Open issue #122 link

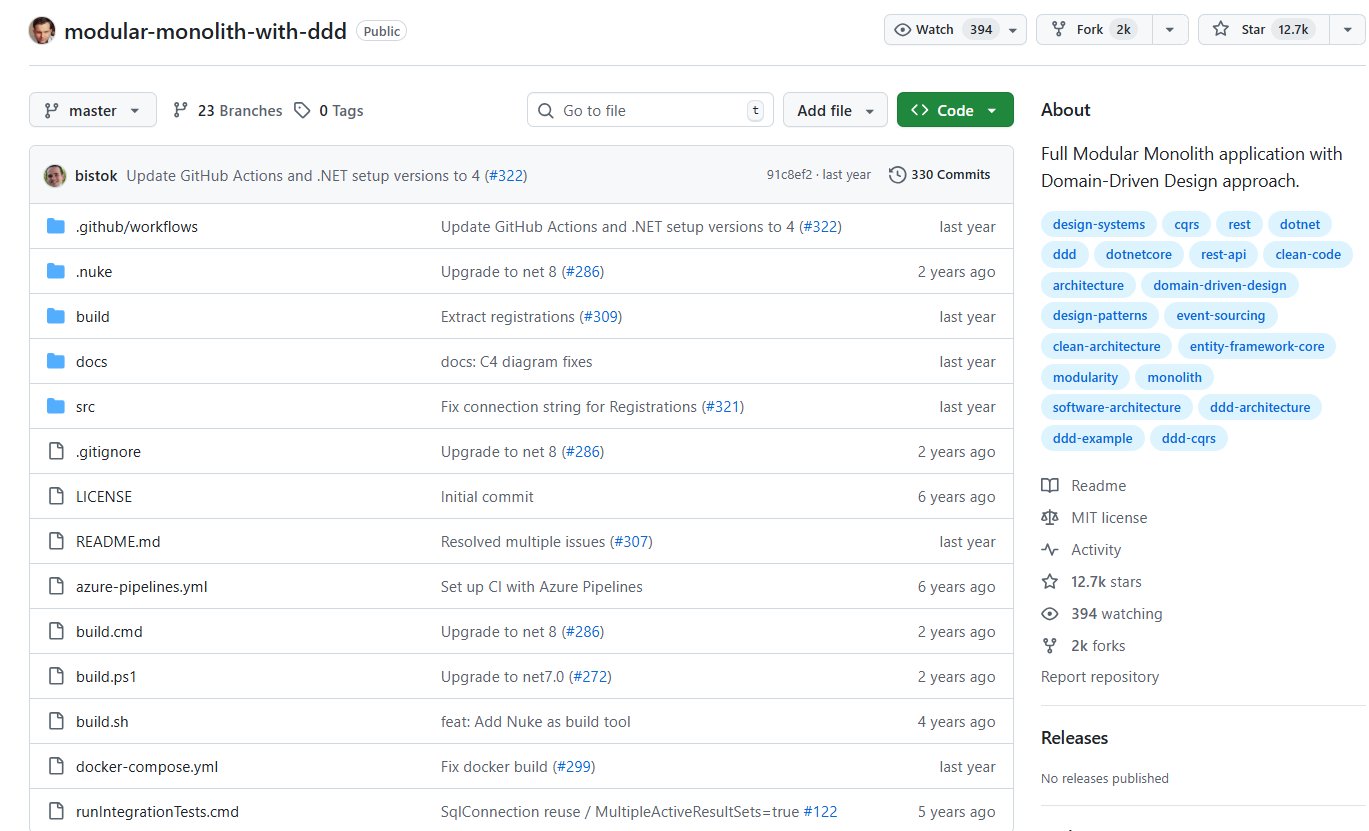pyautogui.click(x=820, y=812)
